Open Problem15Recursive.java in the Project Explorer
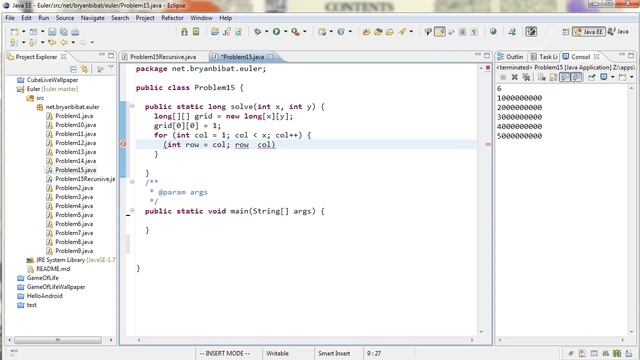640x360 pixels. 80,179
